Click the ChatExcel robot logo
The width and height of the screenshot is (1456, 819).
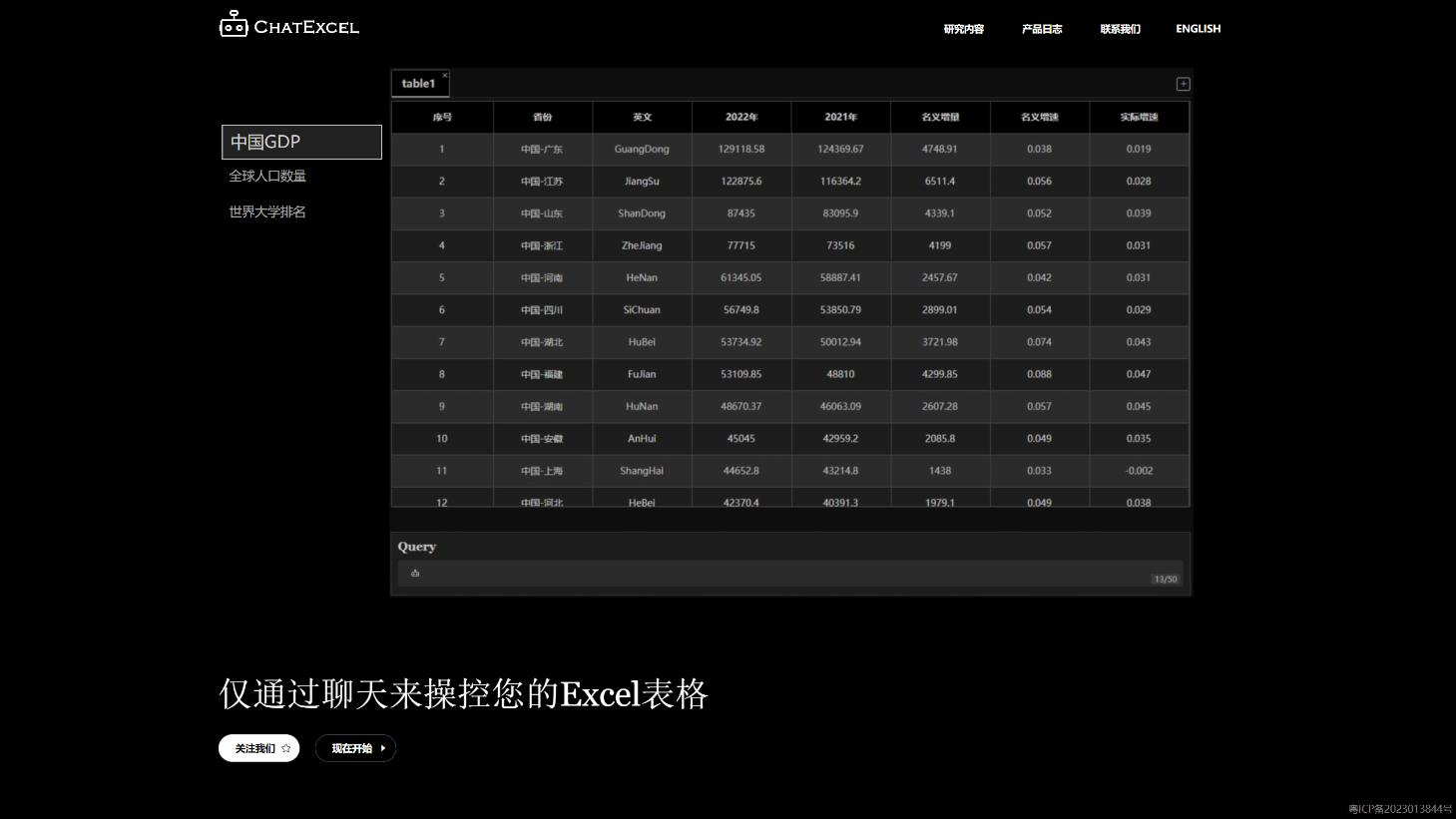point(288,25)
